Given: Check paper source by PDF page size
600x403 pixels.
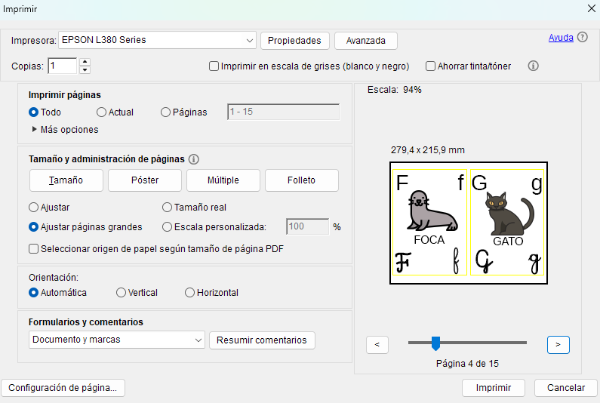Looking at the screenshot, I should click(35, 249).
